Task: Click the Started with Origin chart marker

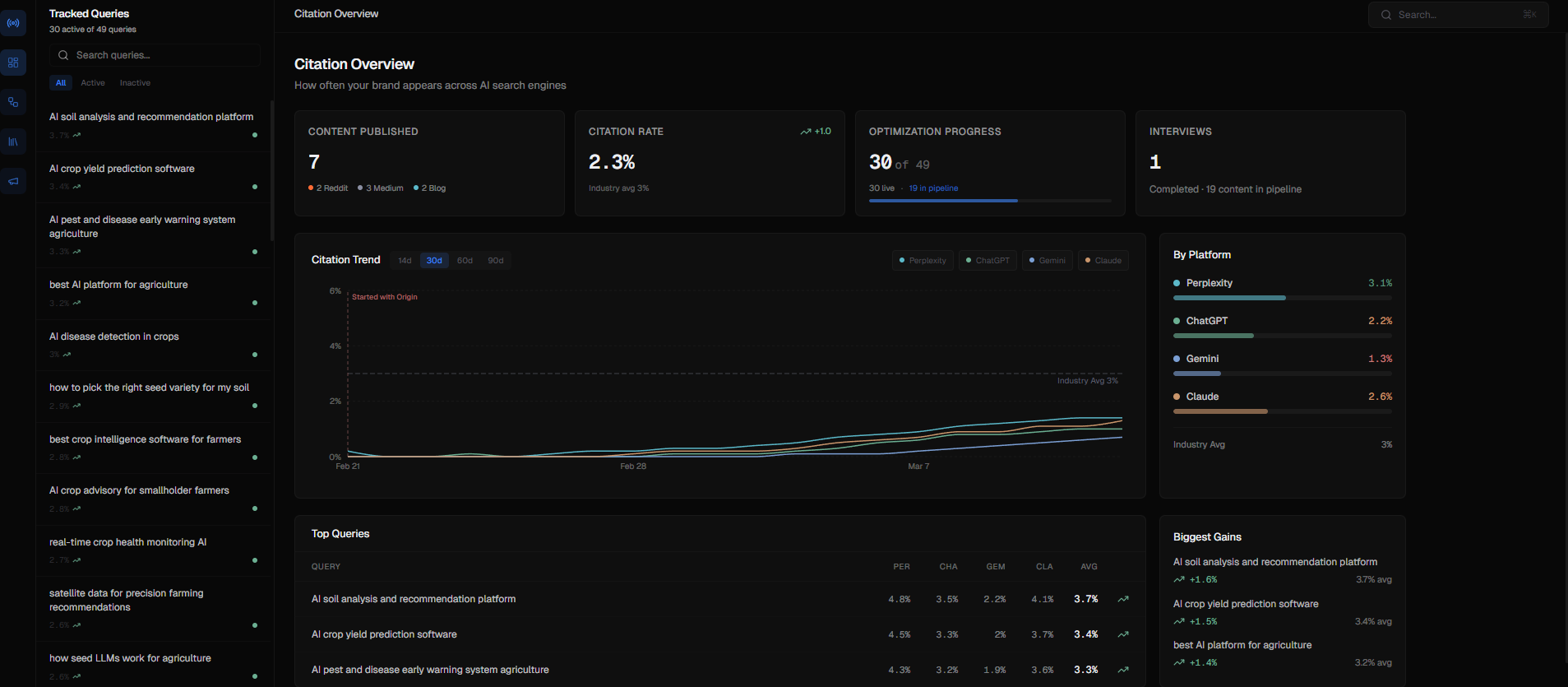Action: (x=385, y=297)
